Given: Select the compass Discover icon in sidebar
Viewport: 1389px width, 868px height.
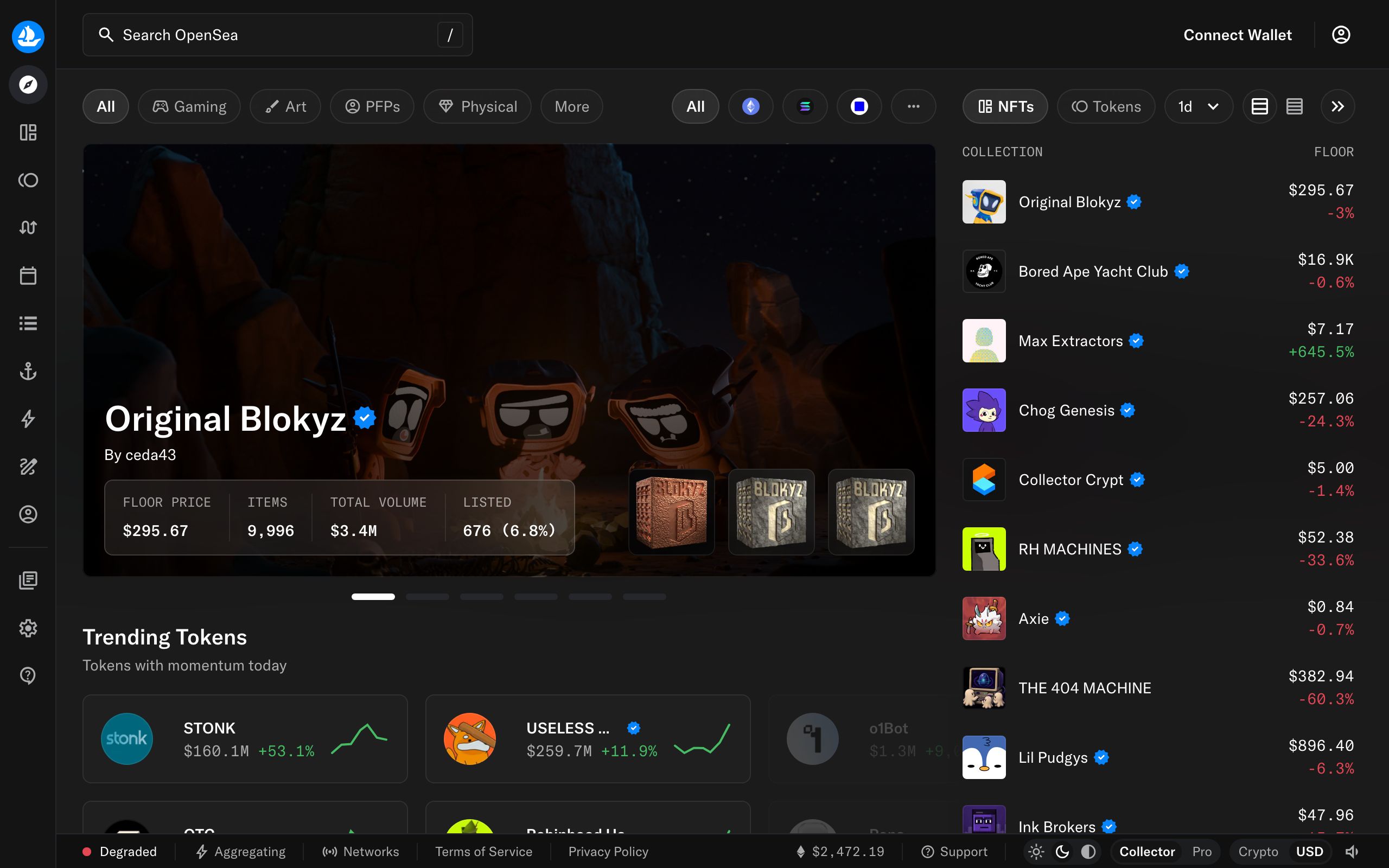Looking at the screenshot, I should click(x=28, y=85).
